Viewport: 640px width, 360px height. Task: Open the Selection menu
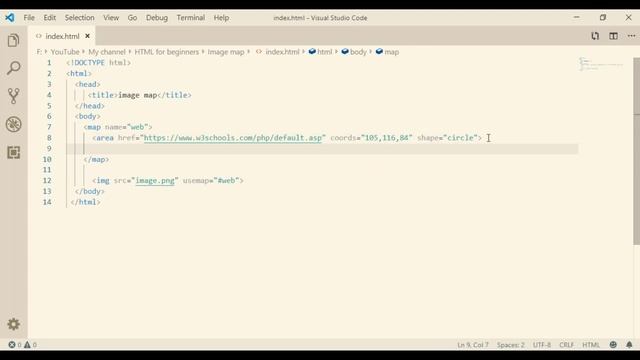click(80, 18)
